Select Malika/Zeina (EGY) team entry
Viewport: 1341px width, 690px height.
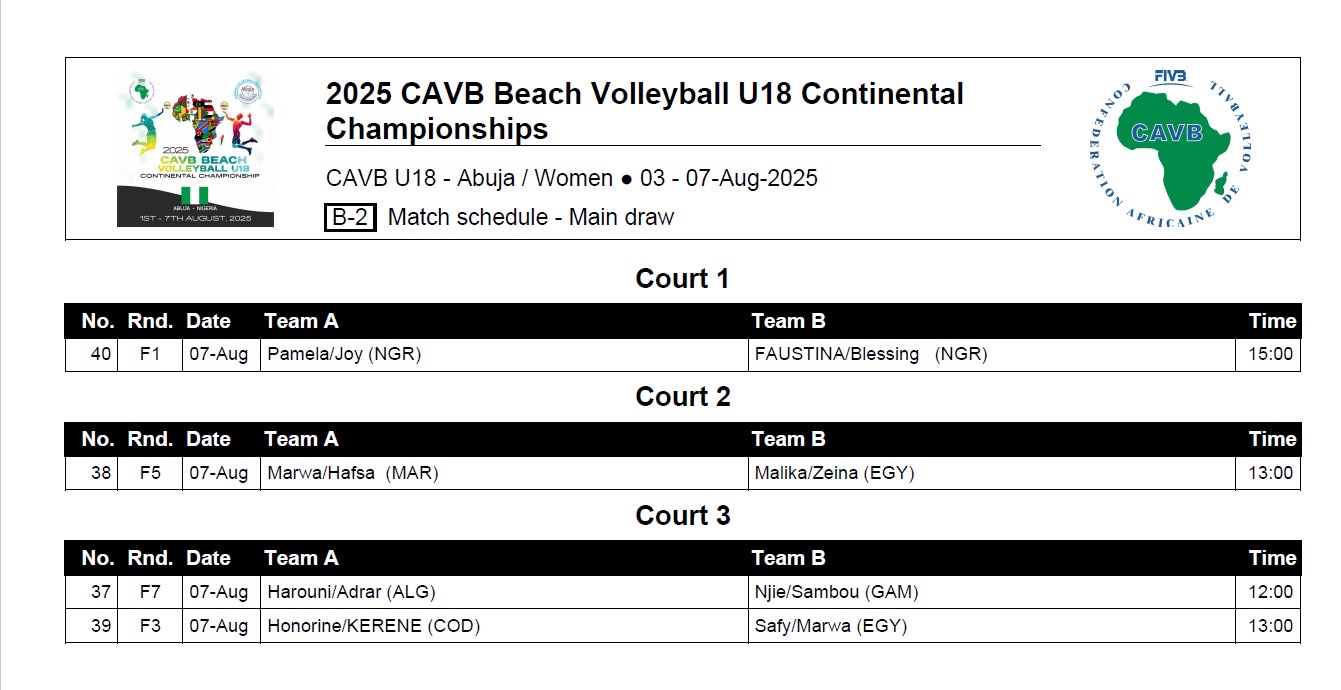(835, 473)
